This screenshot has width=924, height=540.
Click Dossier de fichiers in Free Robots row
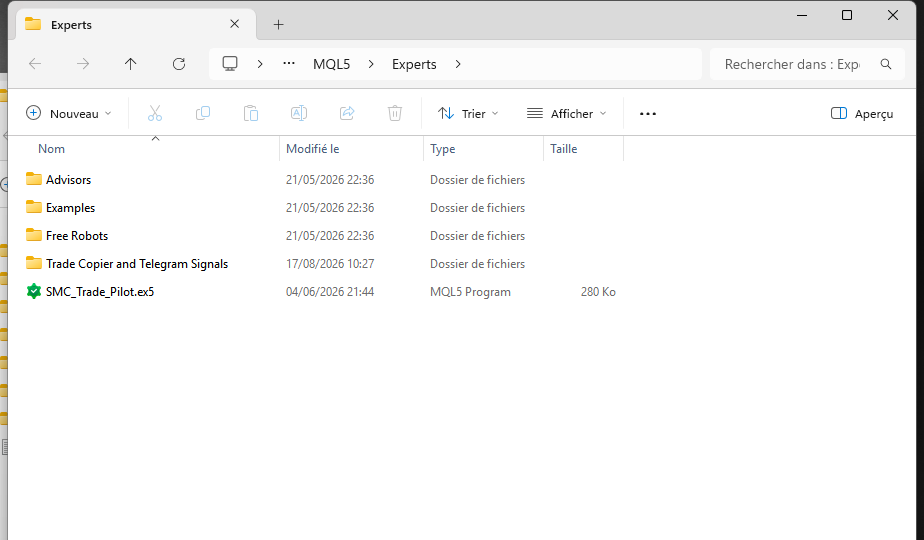[477, 236]
